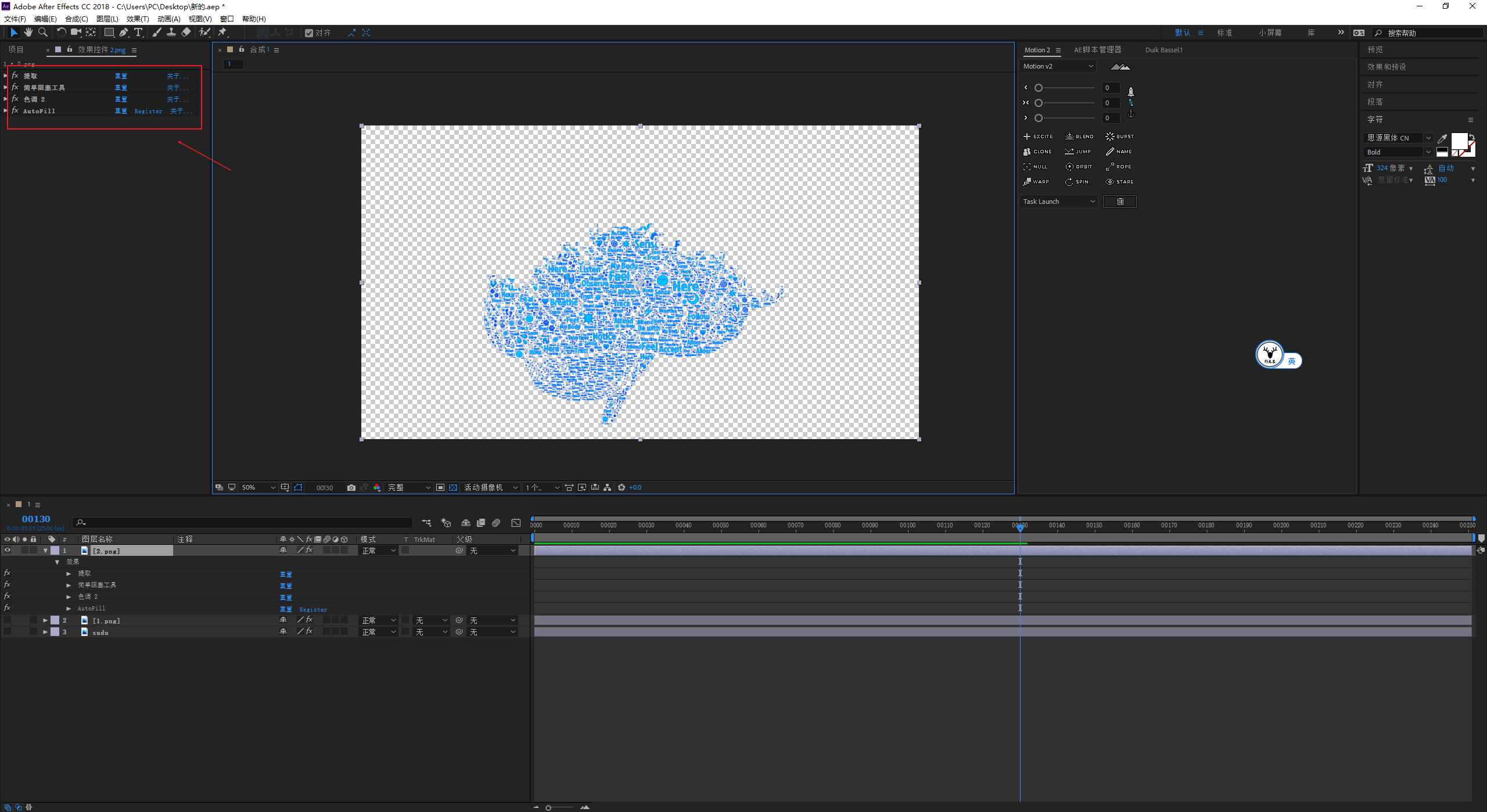This screenshot has height=812, width=1487.
Task: Show the 1.png layer visibility
Action: tap(8, 620)
